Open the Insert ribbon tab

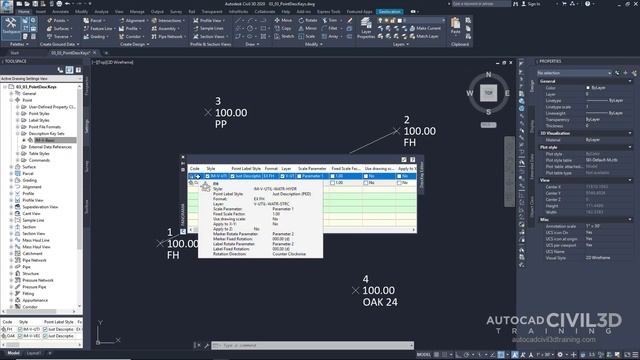(x=41, y=12)
